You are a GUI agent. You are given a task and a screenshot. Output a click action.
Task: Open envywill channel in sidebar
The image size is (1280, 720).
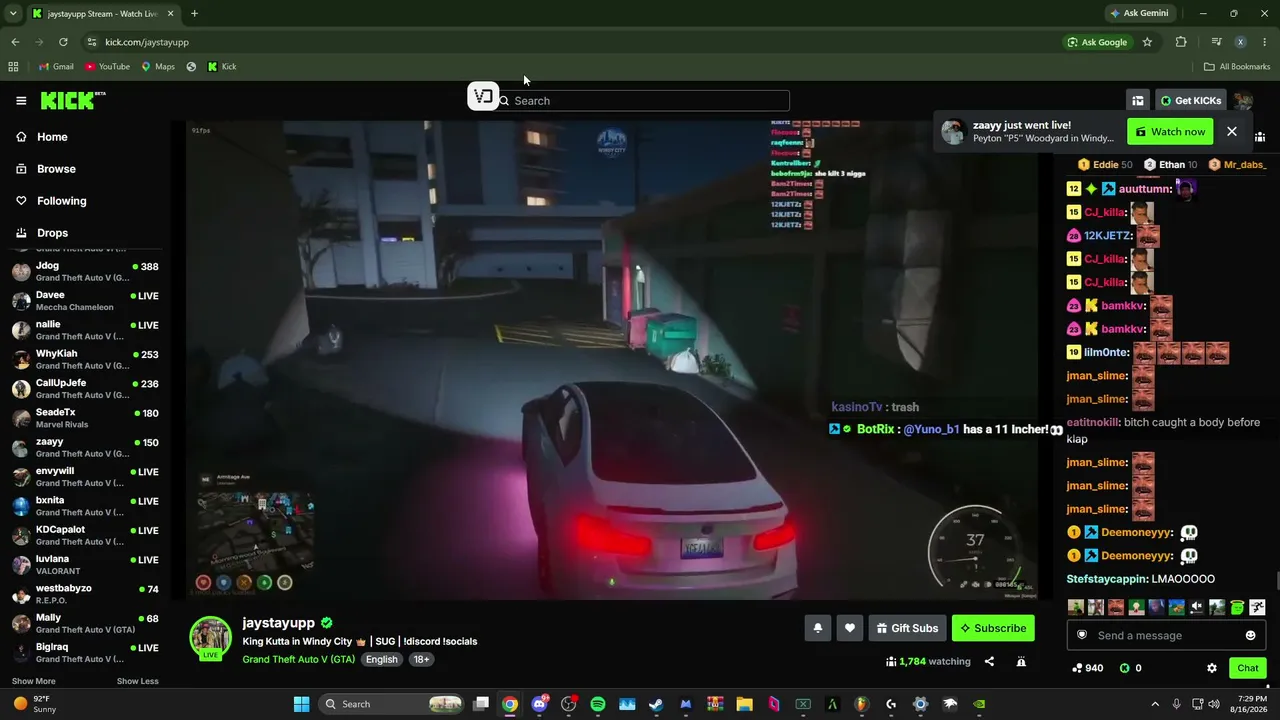85,477
